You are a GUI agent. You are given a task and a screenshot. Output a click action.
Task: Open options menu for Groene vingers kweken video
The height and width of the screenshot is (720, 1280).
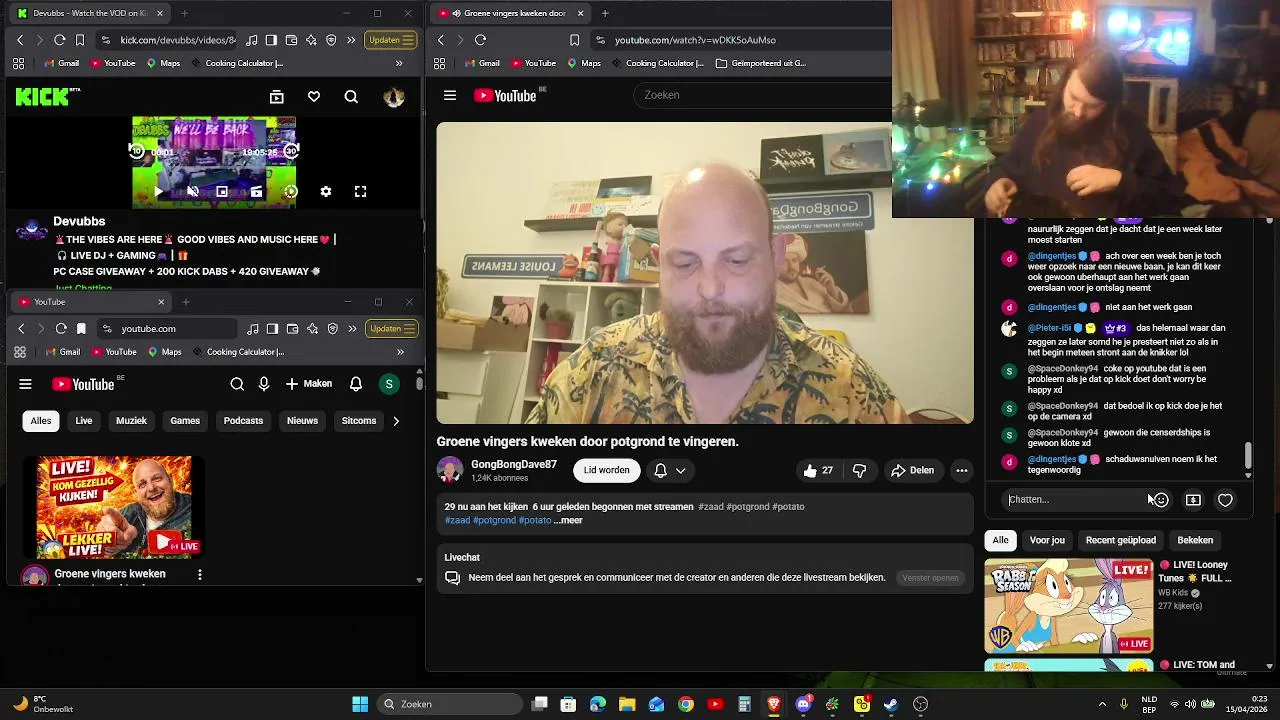200,575
